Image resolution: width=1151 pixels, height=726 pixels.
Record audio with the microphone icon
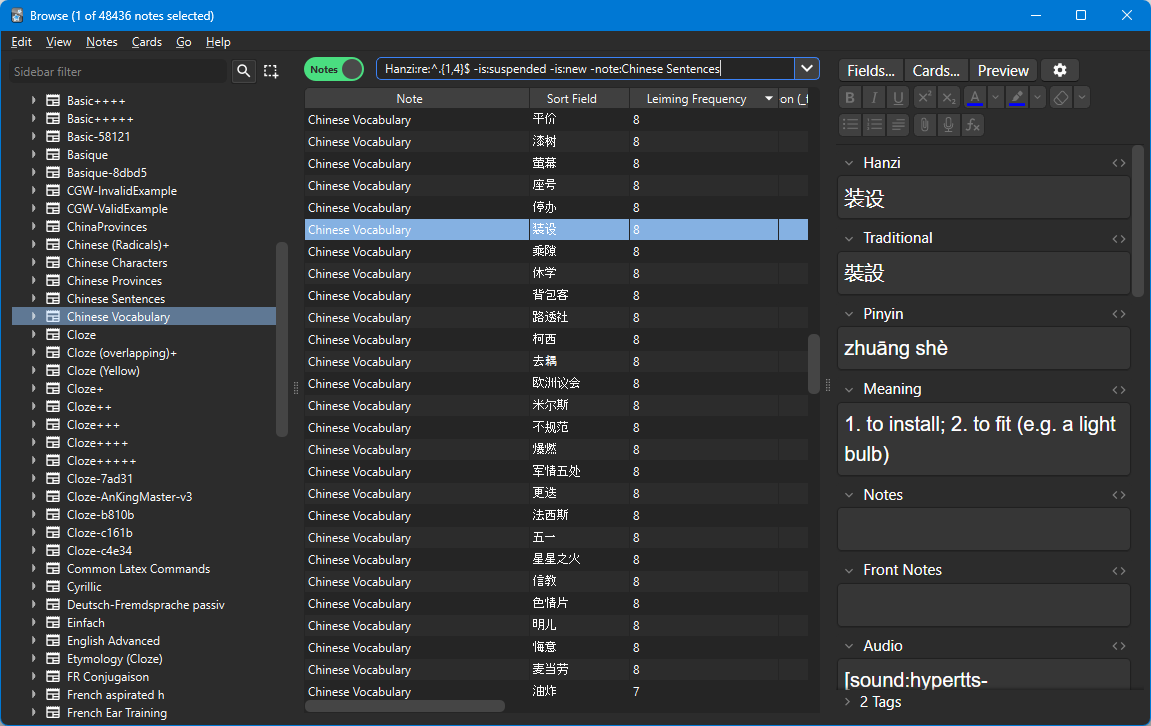949,125
